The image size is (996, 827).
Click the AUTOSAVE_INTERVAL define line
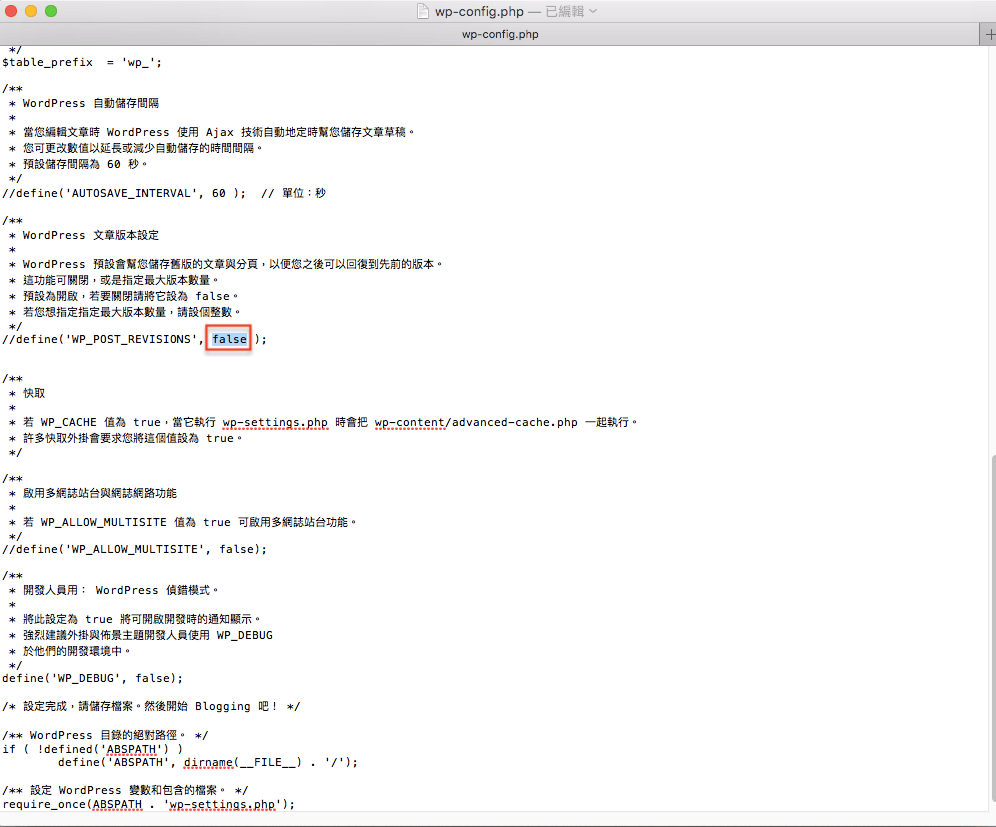tap(164, 193)
